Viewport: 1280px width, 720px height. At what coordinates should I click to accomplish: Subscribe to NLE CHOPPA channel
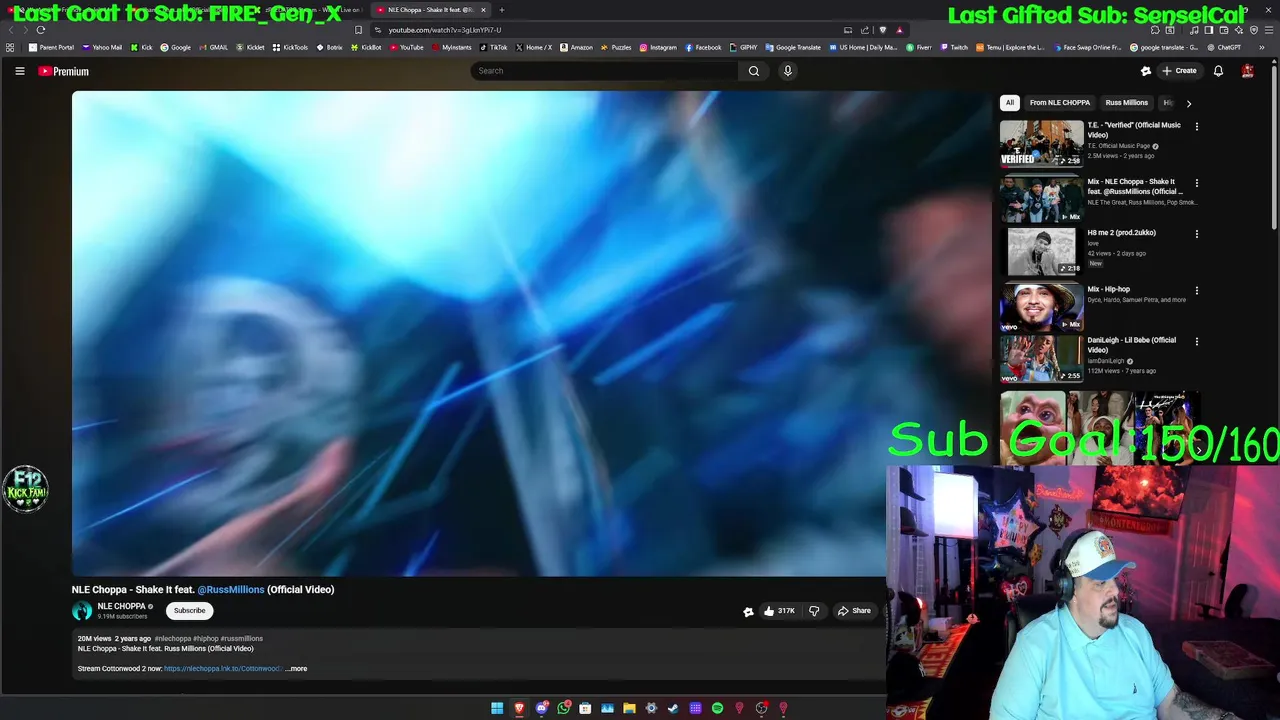point(189,611)
